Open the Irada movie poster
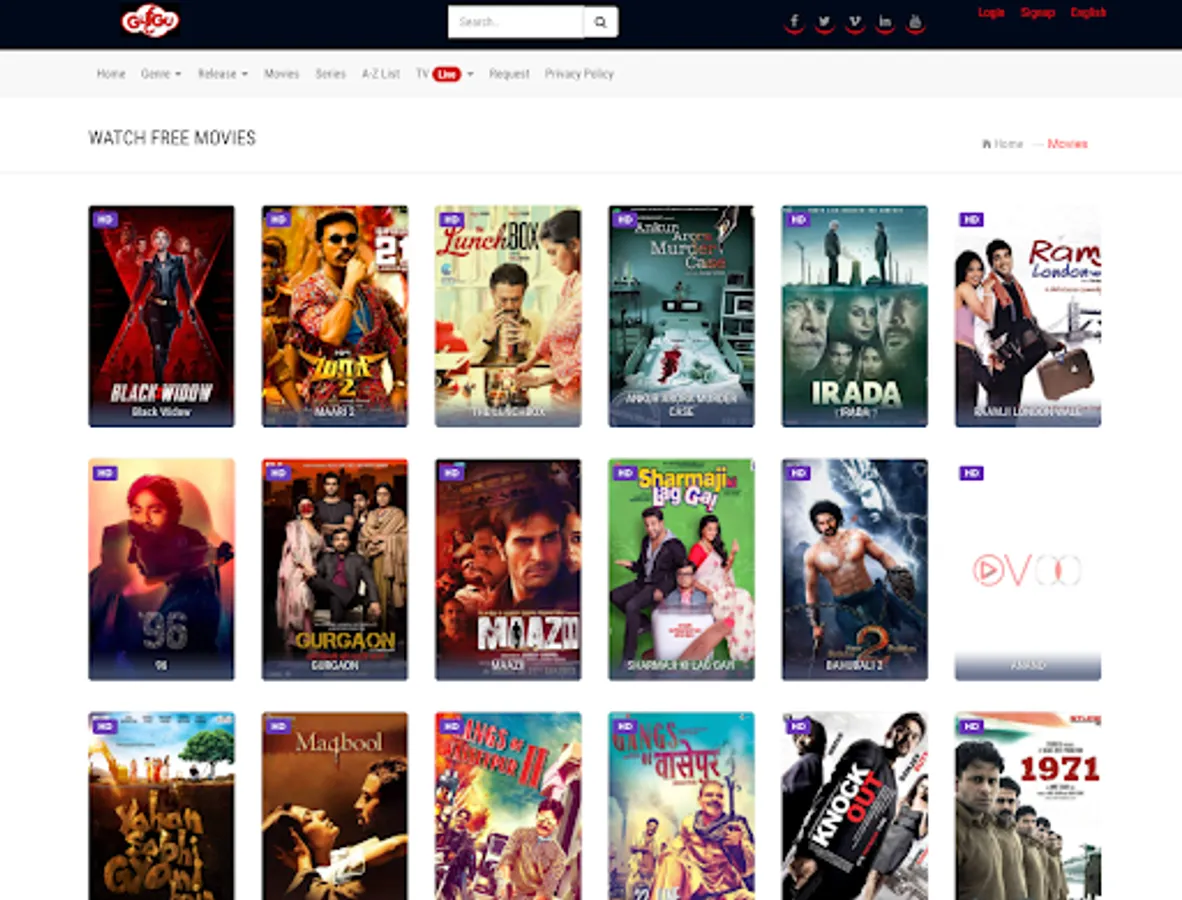Viewport: 1182px width, 900px height. [855, 316]
